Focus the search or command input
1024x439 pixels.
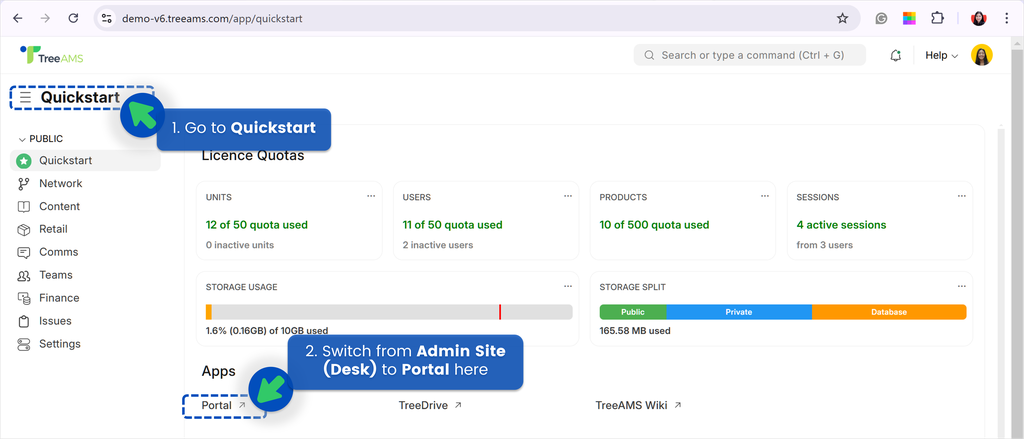click(750, 56)
